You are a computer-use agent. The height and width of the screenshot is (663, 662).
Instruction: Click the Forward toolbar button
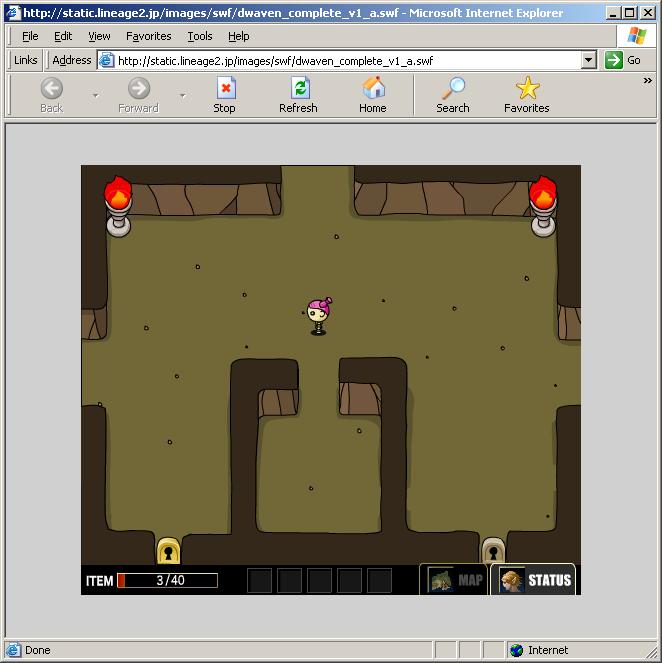(139, 95)
